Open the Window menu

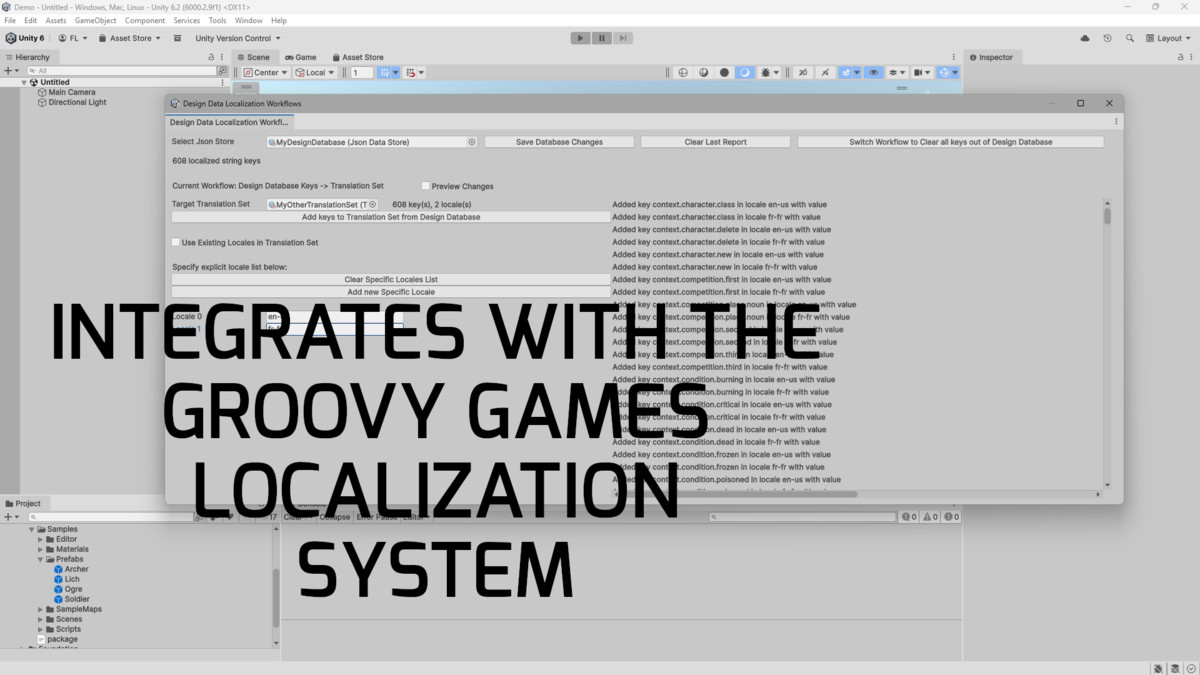tap(248, 19)
